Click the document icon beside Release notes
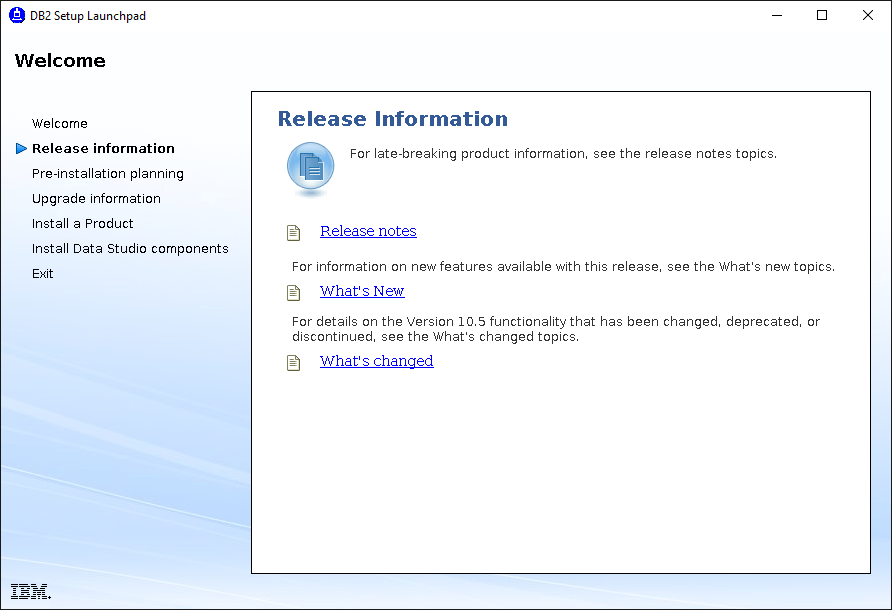The image size is (893, 610). pyautogui.click(x=293, y=232)
